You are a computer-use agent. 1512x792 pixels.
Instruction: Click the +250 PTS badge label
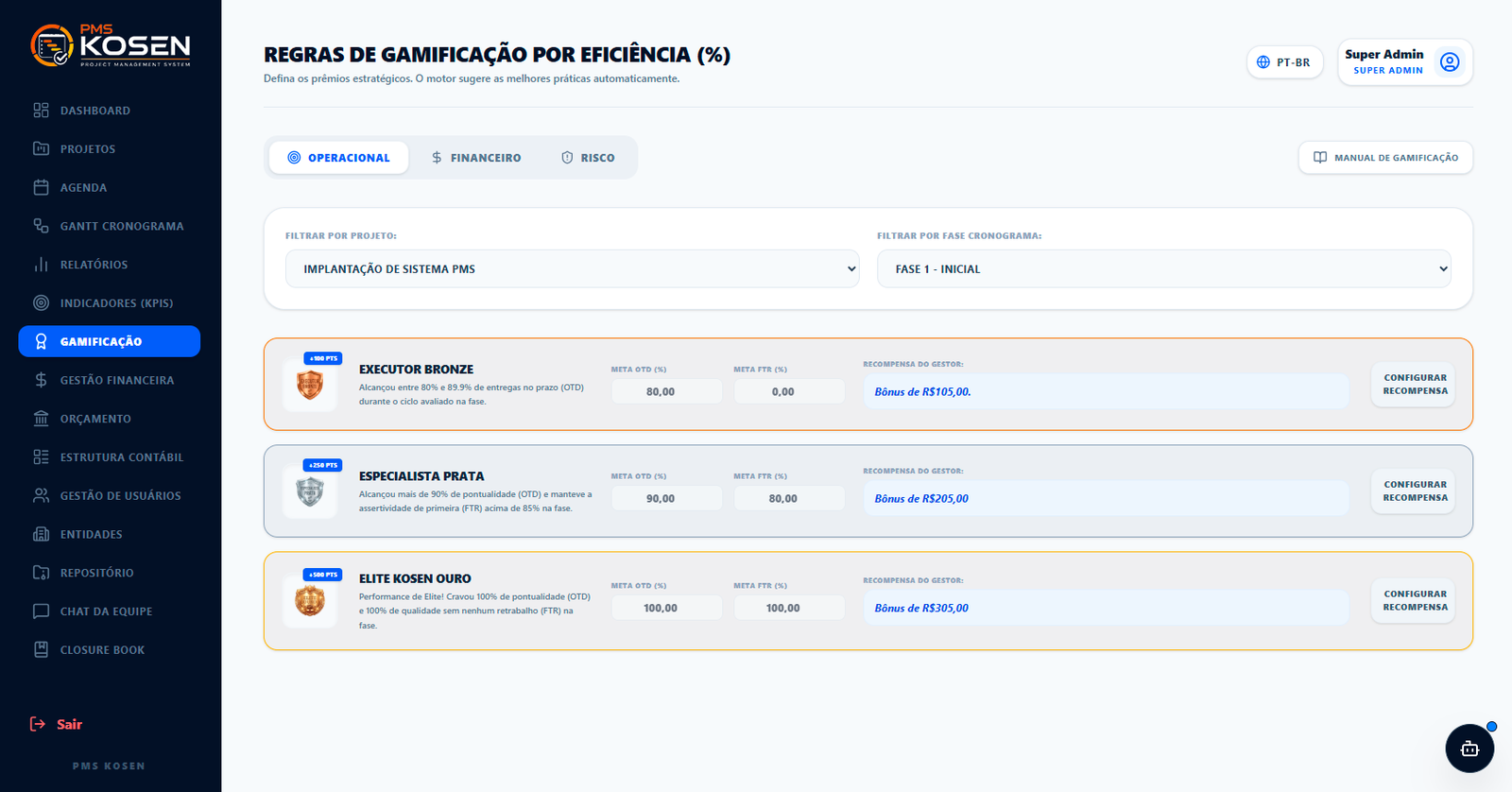click(x=323, y=465)
